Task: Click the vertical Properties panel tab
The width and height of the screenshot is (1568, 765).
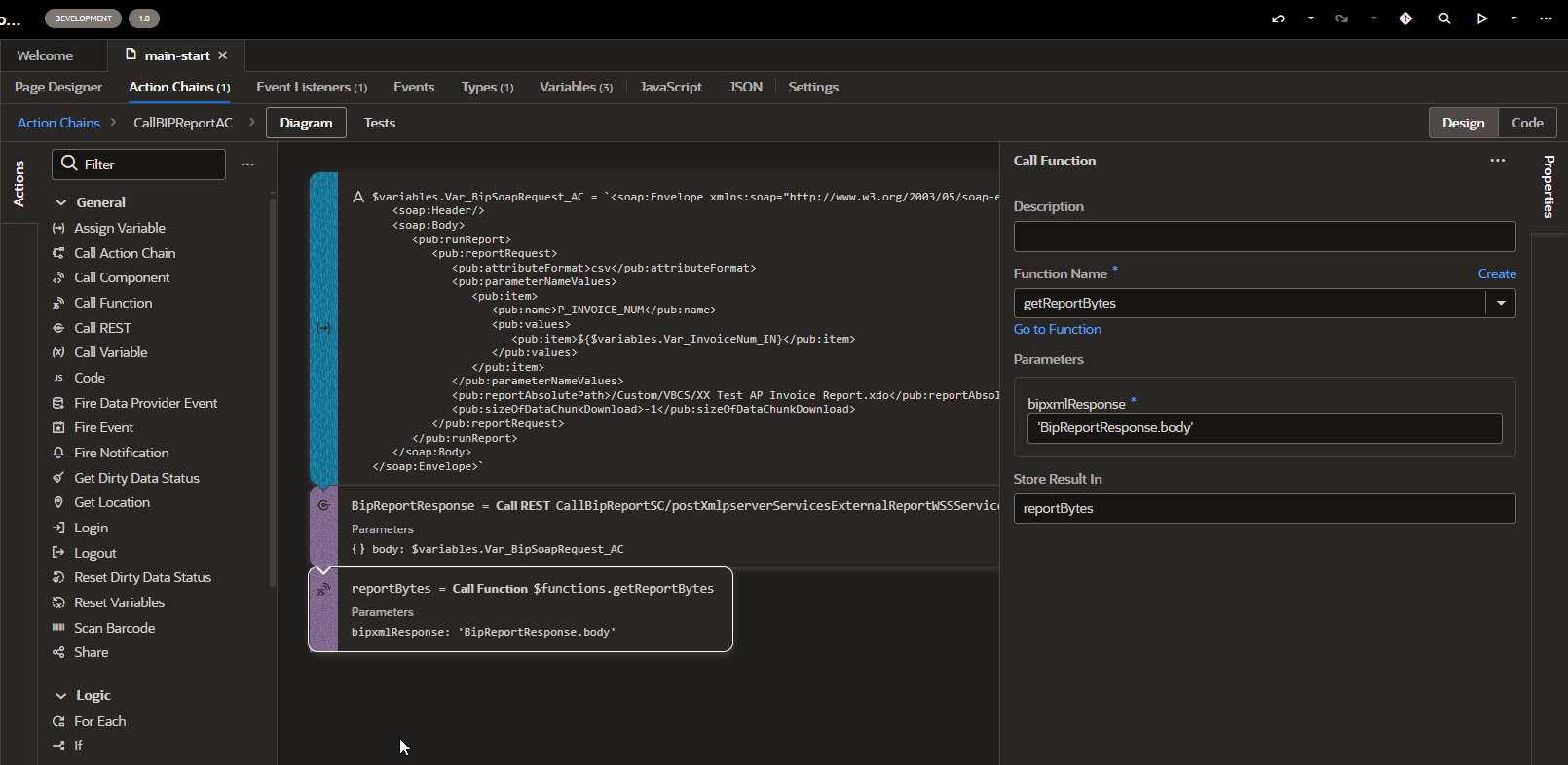Action: (1549, 186)
